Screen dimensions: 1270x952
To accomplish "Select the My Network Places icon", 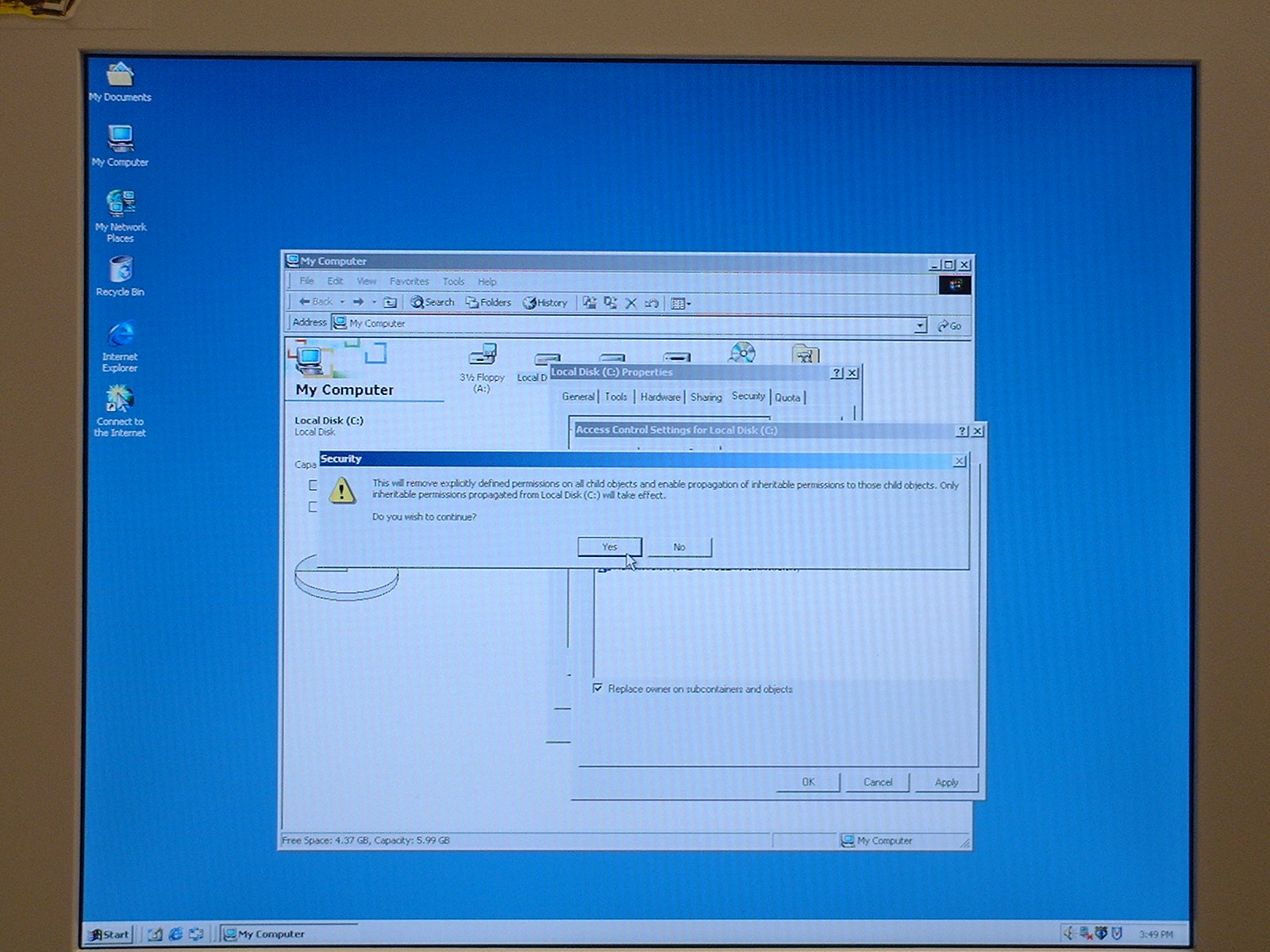I will point(121,205).
